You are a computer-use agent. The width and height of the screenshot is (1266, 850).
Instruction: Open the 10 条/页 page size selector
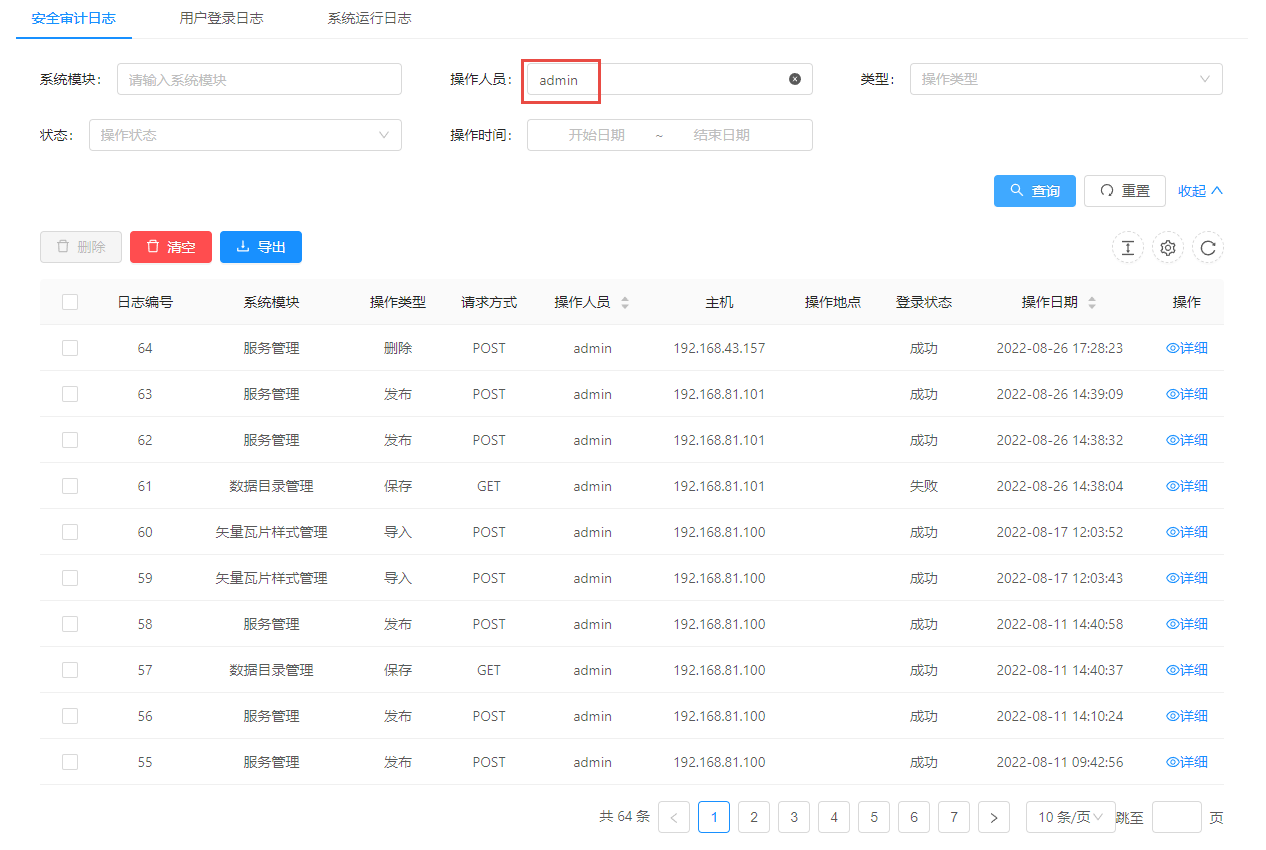pos(1070,817)
